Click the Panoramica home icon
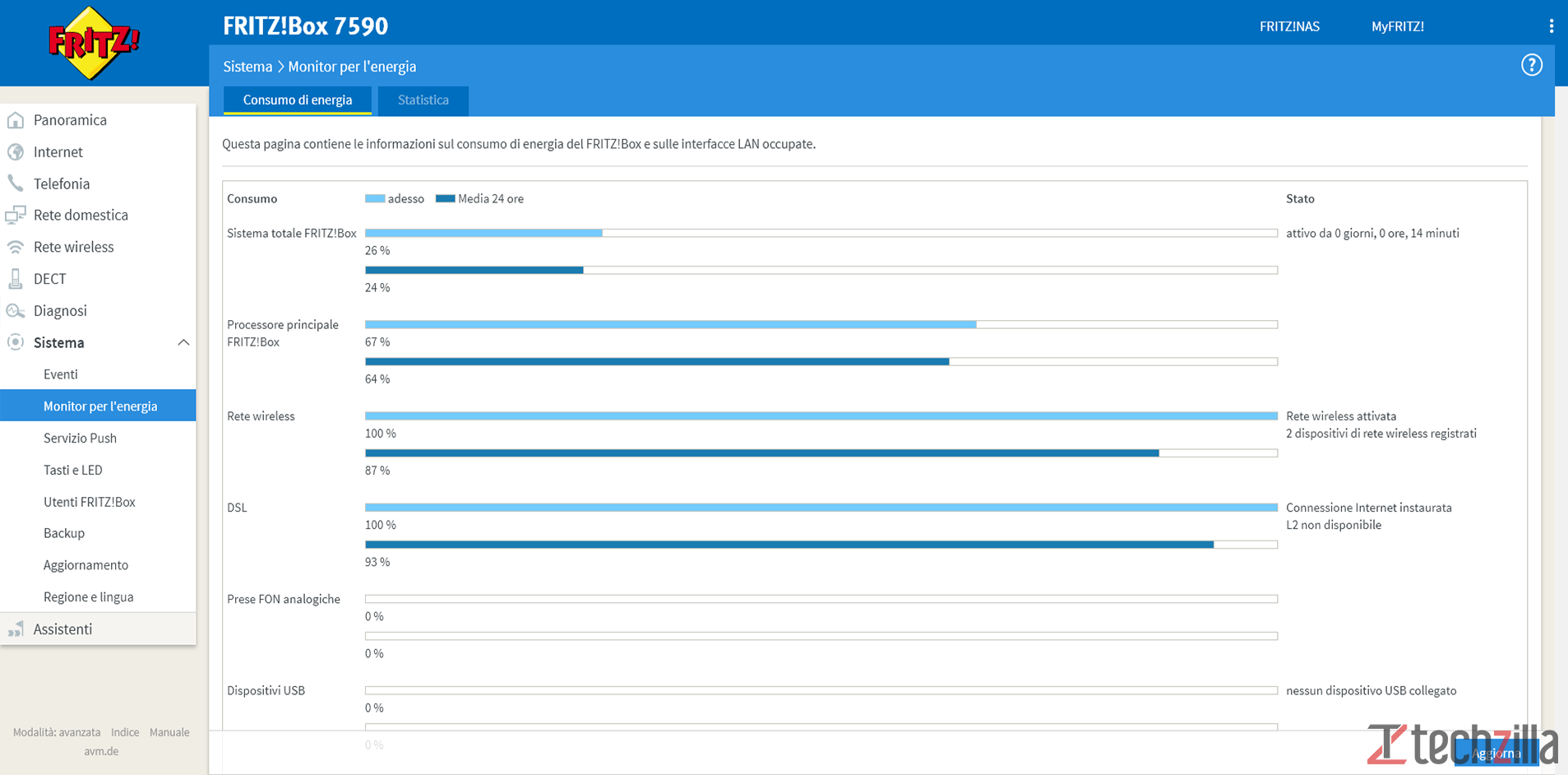Image resolution: width=1568 pixels, height=775 pixels. (16, 120)
